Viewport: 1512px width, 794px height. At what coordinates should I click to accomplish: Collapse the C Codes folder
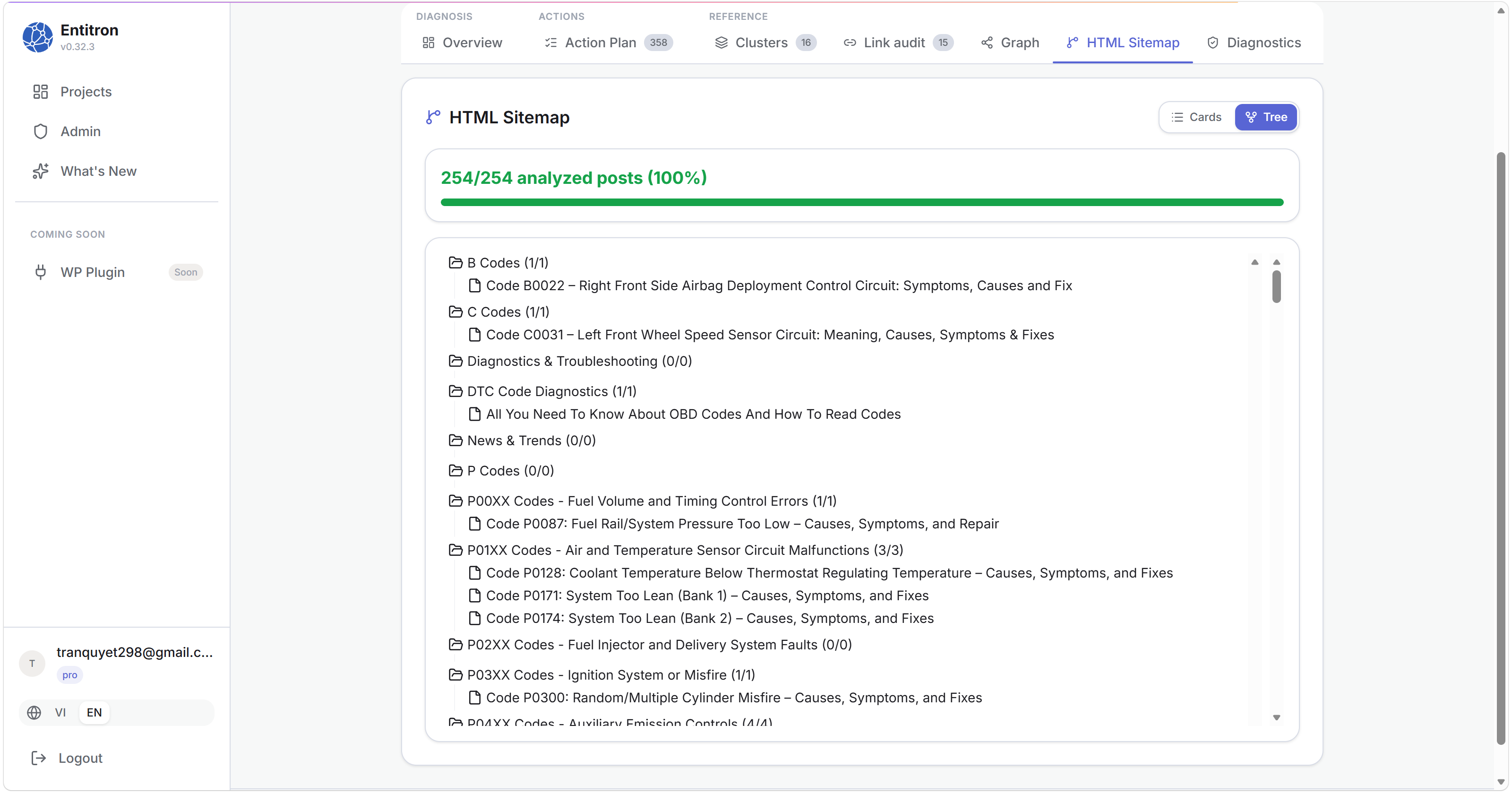(499, 312)
